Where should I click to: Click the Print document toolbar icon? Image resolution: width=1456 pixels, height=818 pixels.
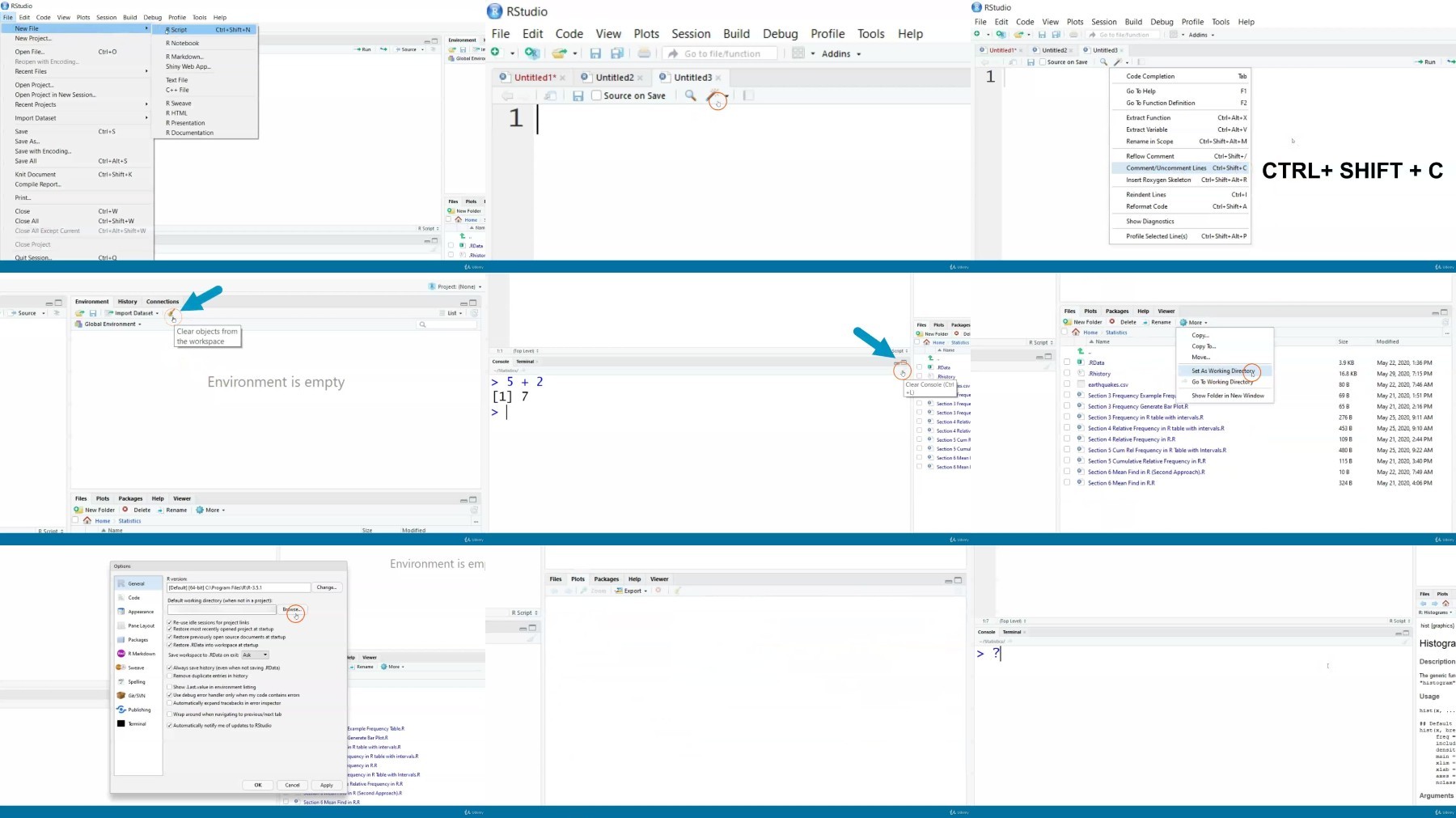click(644, 53)
